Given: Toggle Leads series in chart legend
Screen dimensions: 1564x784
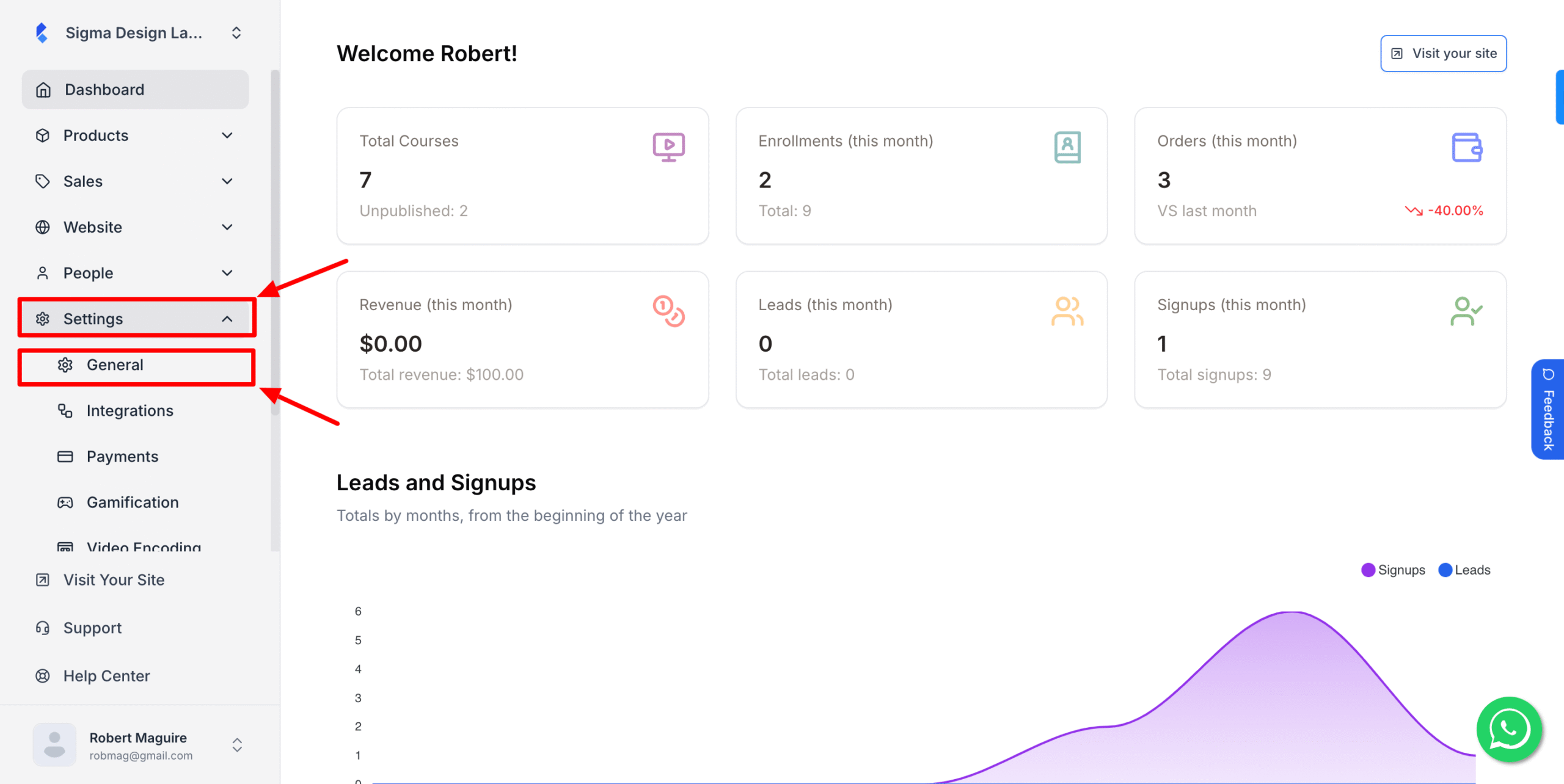Looking at the screenshot, I should click(x=1464, y=570).
